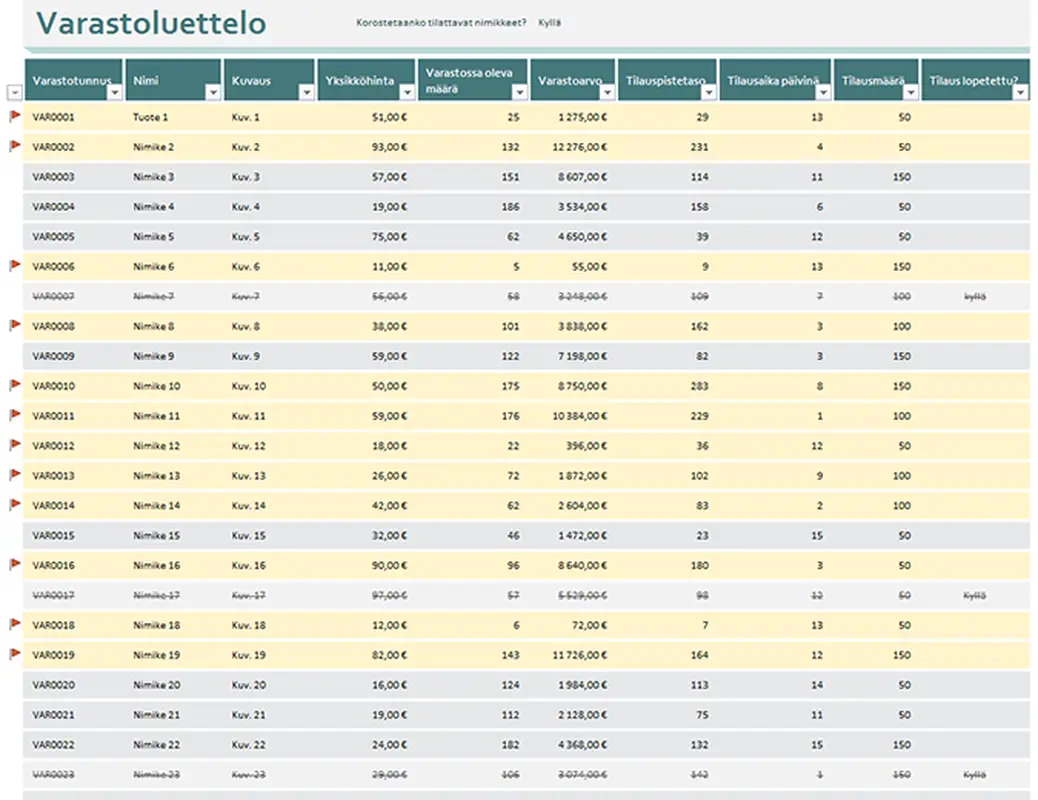
Task: Select cell VAR0005
Action: pos(54,236)
